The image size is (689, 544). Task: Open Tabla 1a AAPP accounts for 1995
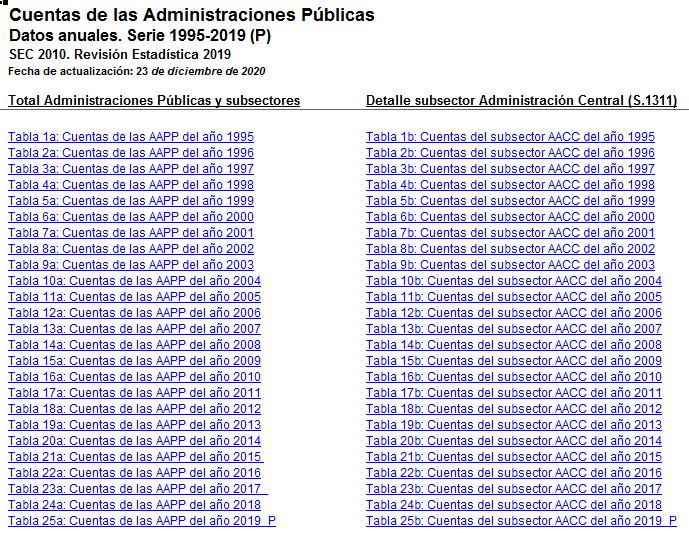pos(131,137)
